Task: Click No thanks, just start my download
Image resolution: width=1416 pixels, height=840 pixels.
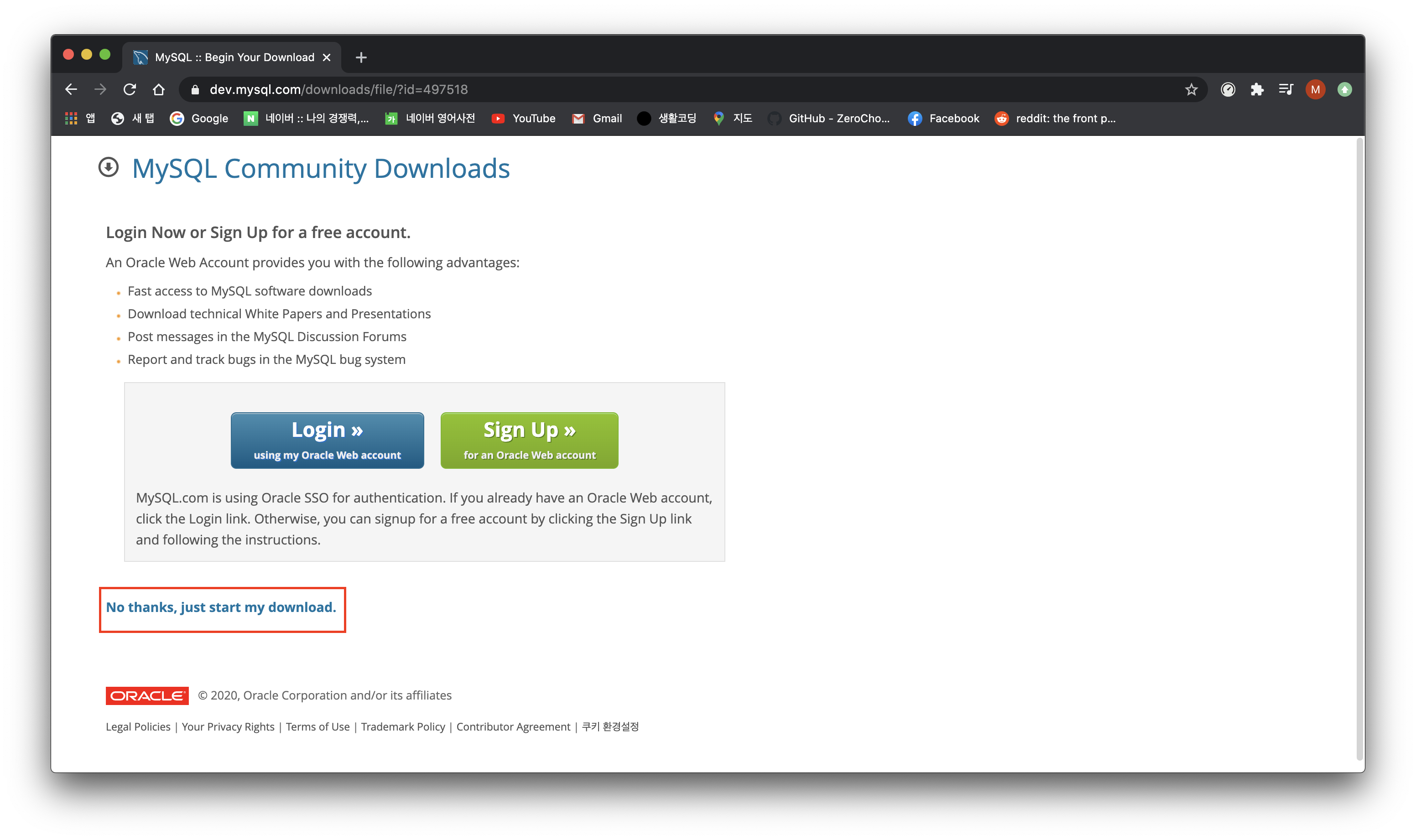Action: tap(221, 607)
